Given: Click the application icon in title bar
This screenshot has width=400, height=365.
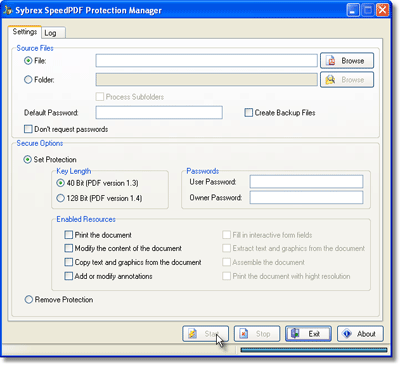Looking at the screenshot, I should 8,11.
